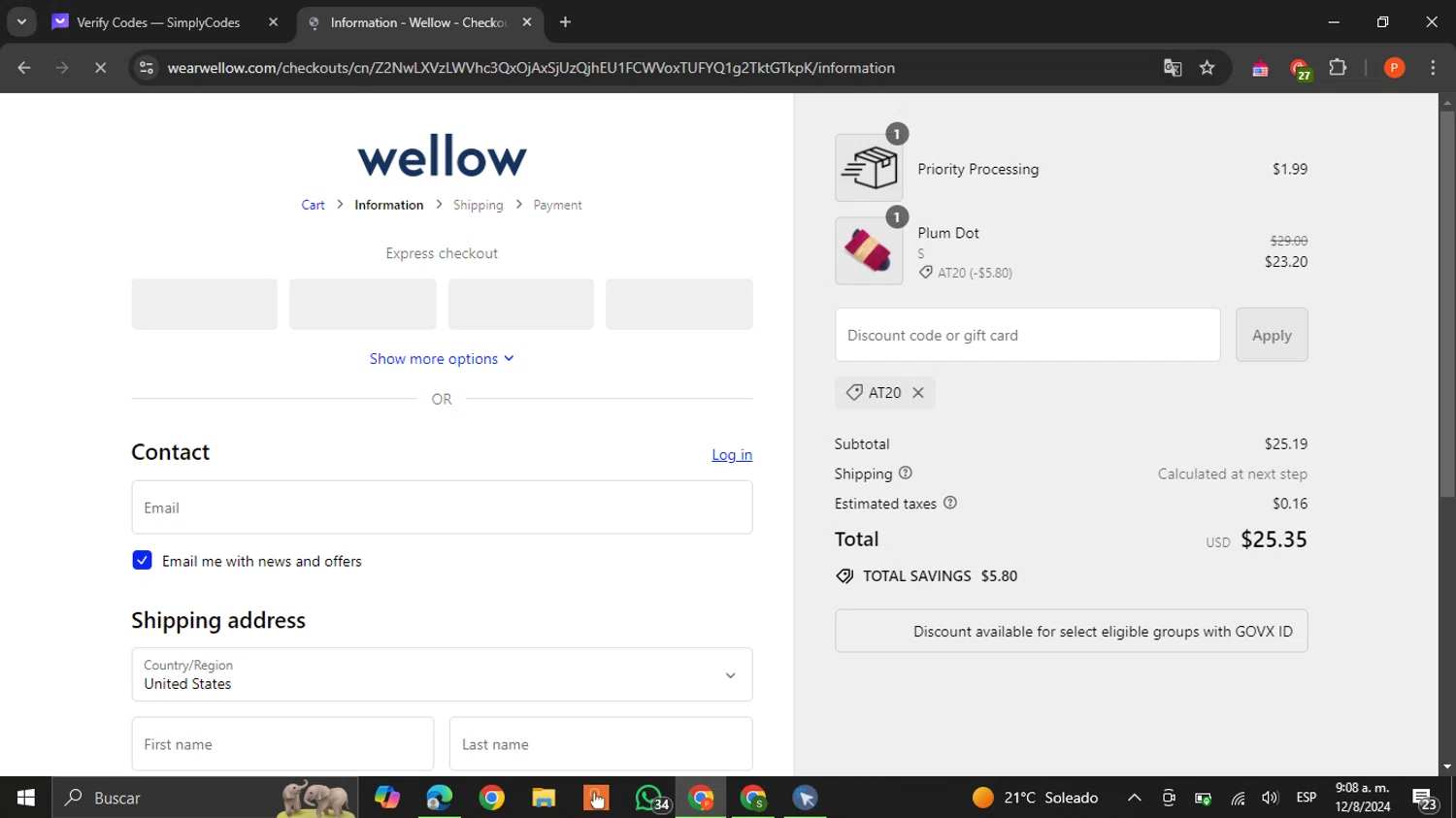This screenshot has height=818, width=1456.
Task: Expand Show more options for express checkout
Action: pyautogui.click(x=442, y=359)
